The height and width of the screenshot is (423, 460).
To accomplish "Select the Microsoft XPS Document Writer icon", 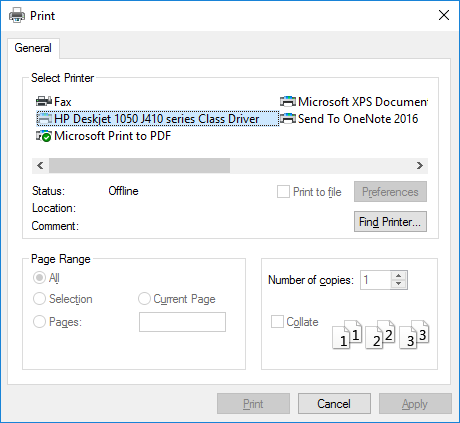I will click(288, 101).
